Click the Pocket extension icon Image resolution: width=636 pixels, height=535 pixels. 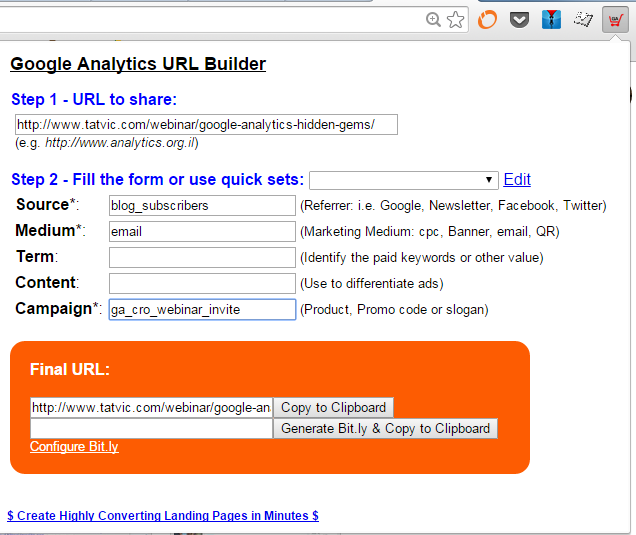point(519,20)
